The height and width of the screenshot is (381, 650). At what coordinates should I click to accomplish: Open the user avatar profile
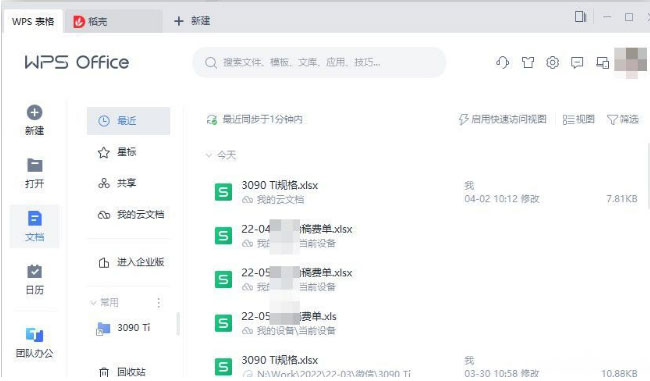tap(631, 63)
